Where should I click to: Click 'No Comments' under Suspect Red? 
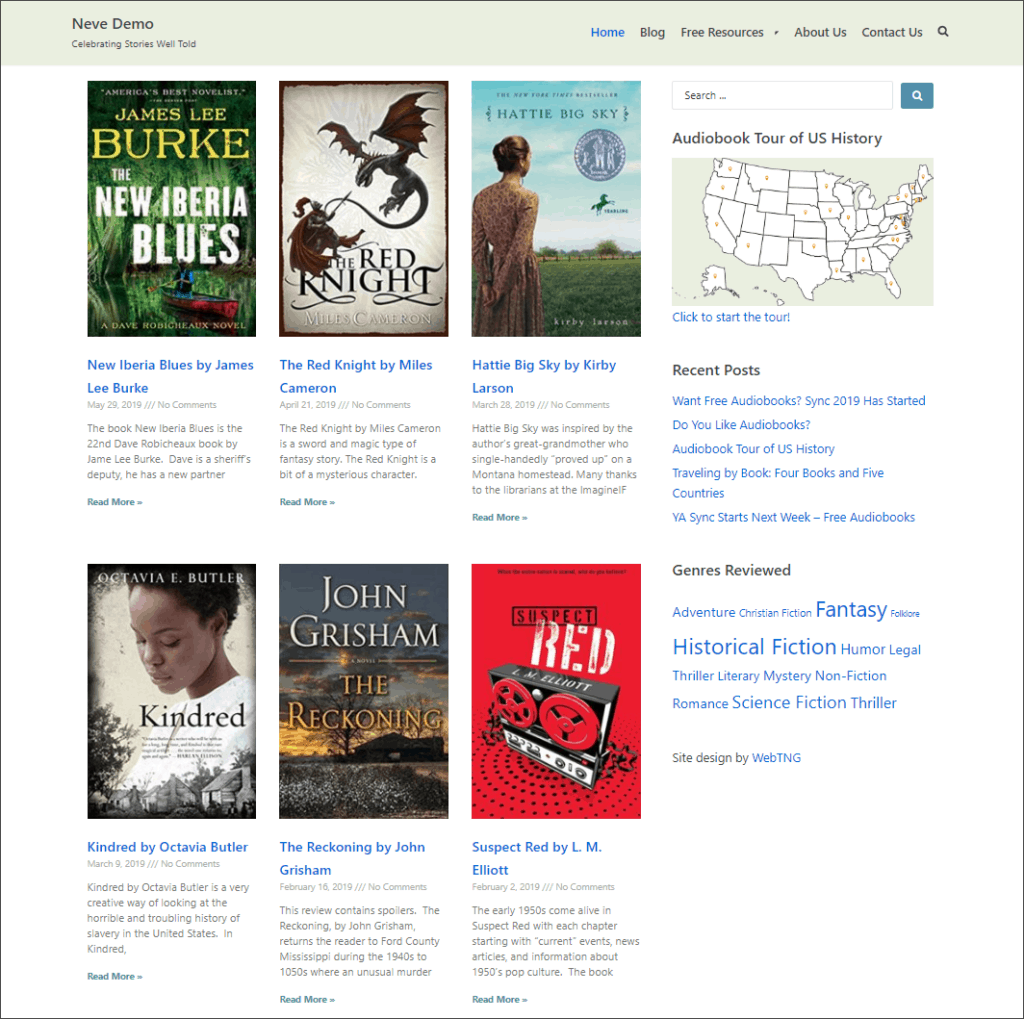(585, 887)
